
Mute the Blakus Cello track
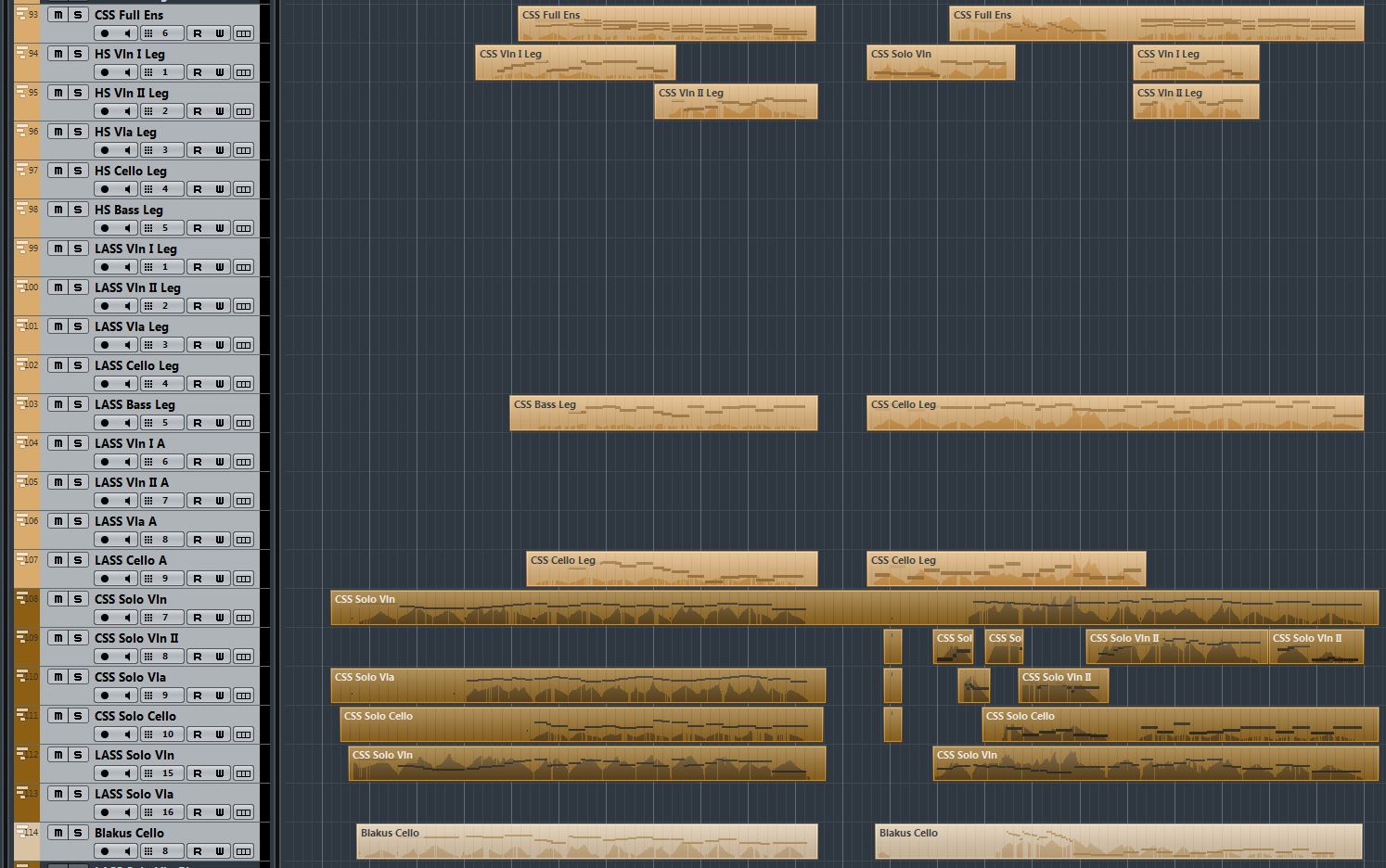(x=58, y=833)
